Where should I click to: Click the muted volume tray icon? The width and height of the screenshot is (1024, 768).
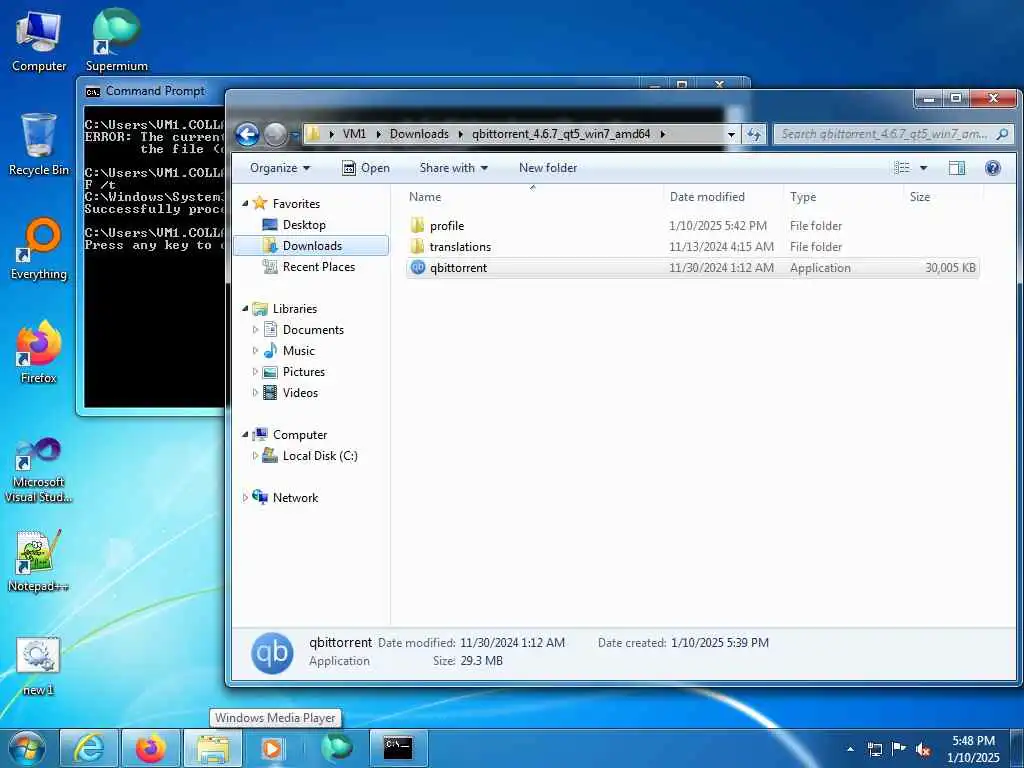[923, 750]
